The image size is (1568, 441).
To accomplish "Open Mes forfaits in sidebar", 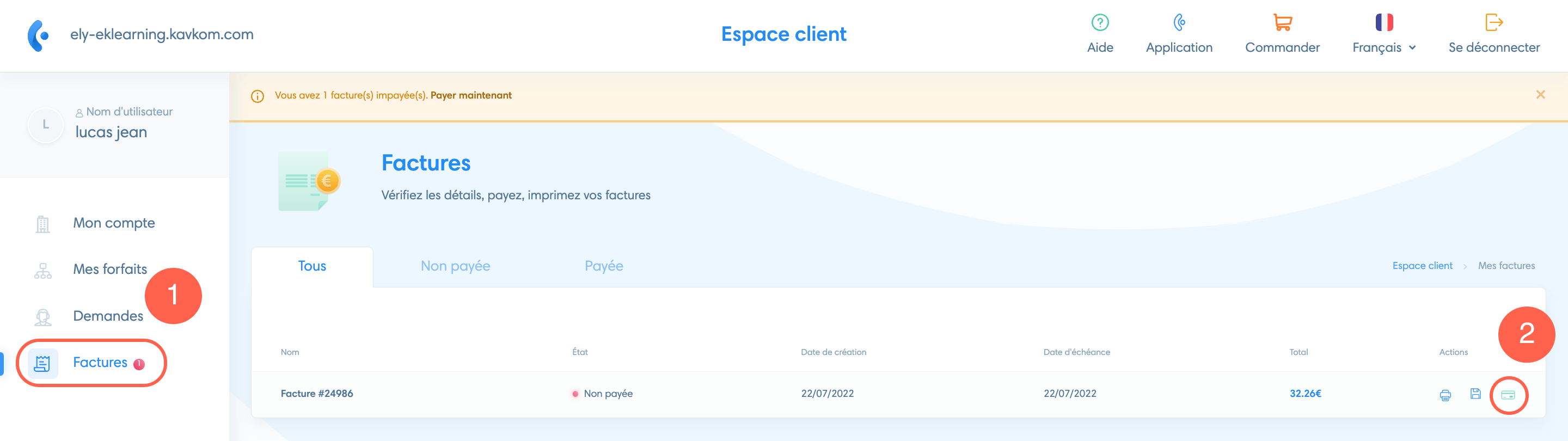I will (x=110, y=269).
